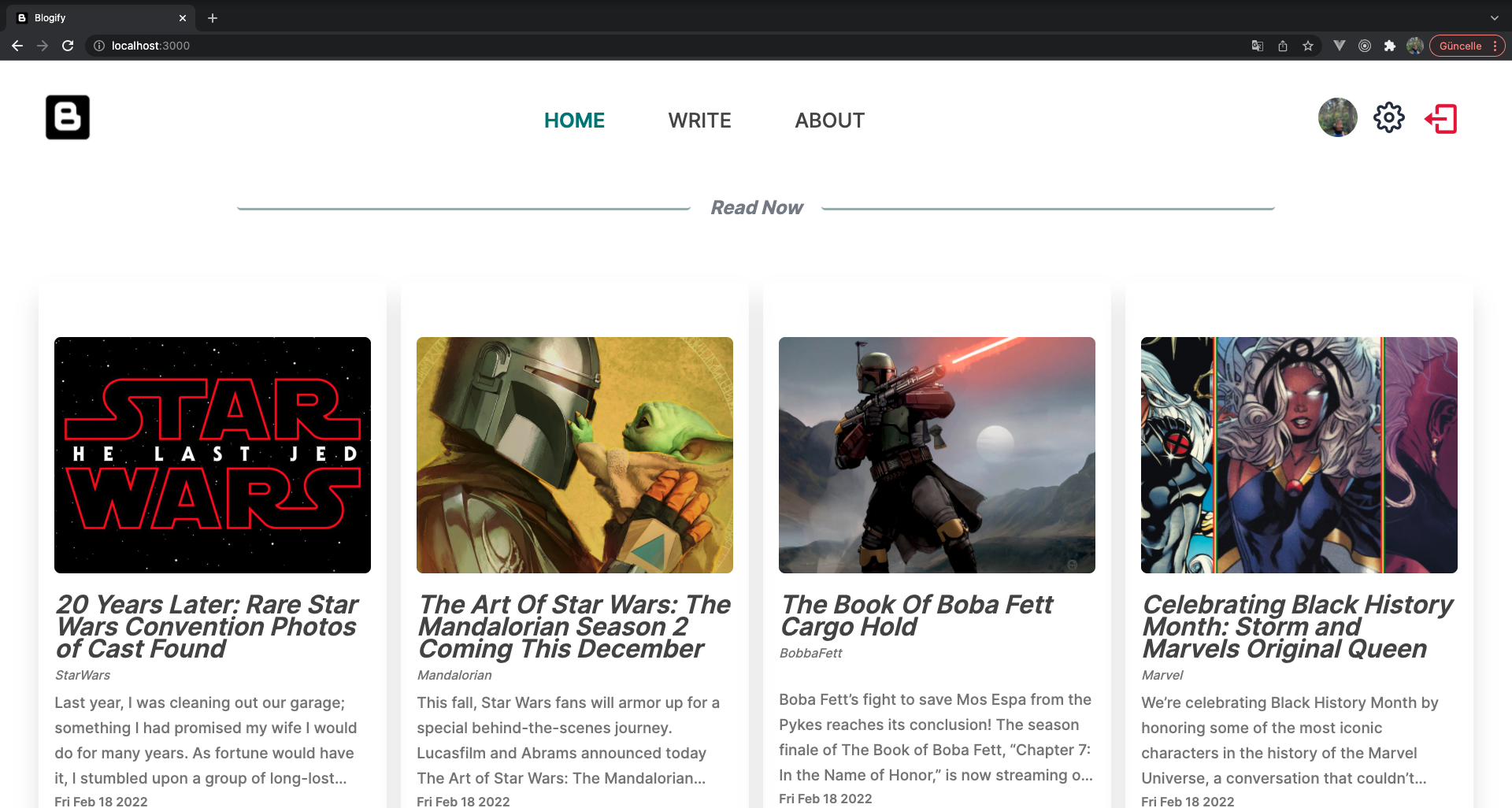Screen dimensions: 1512x808
Task: Click the StarWars category label
Action: pos(83,675)
